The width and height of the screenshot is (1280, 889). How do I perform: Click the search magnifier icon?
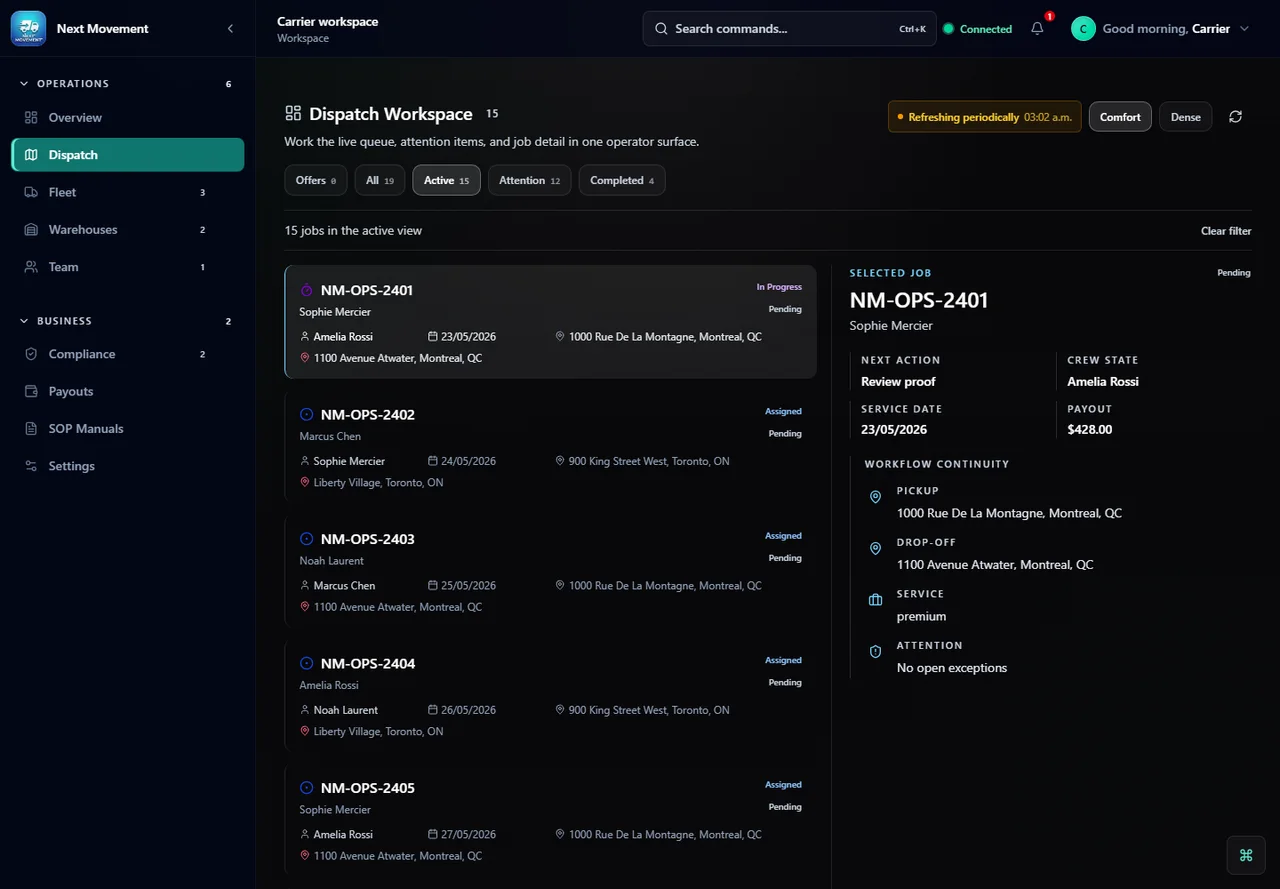(661, 28)
